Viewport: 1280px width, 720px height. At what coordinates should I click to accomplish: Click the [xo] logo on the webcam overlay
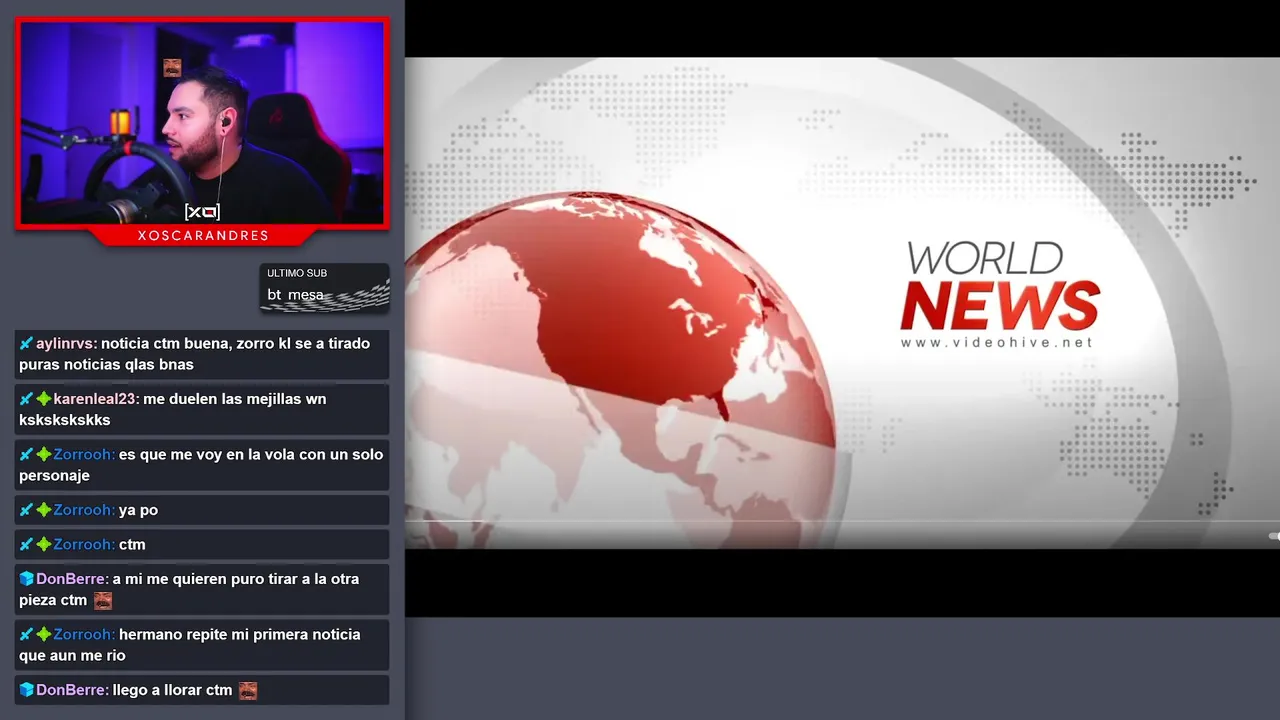point(202,211)
